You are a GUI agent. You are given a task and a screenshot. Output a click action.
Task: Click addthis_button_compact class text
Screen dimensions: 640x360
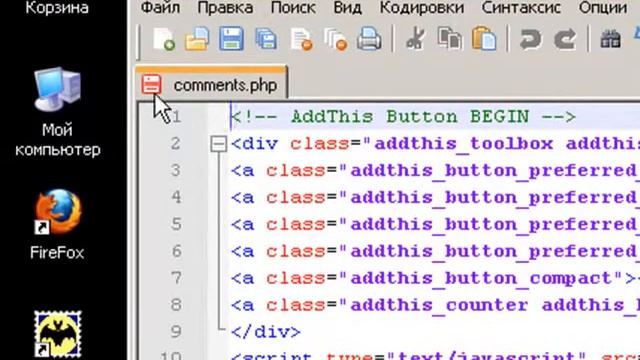coord(480,278)
